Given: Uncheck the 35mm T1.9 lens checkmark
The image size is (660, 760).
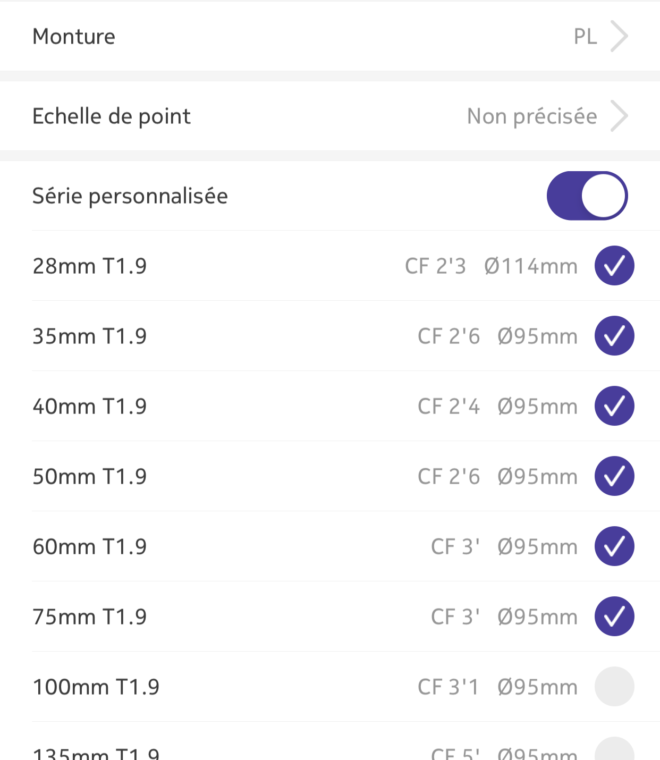Looking at the screenshot, I should 614,336.
